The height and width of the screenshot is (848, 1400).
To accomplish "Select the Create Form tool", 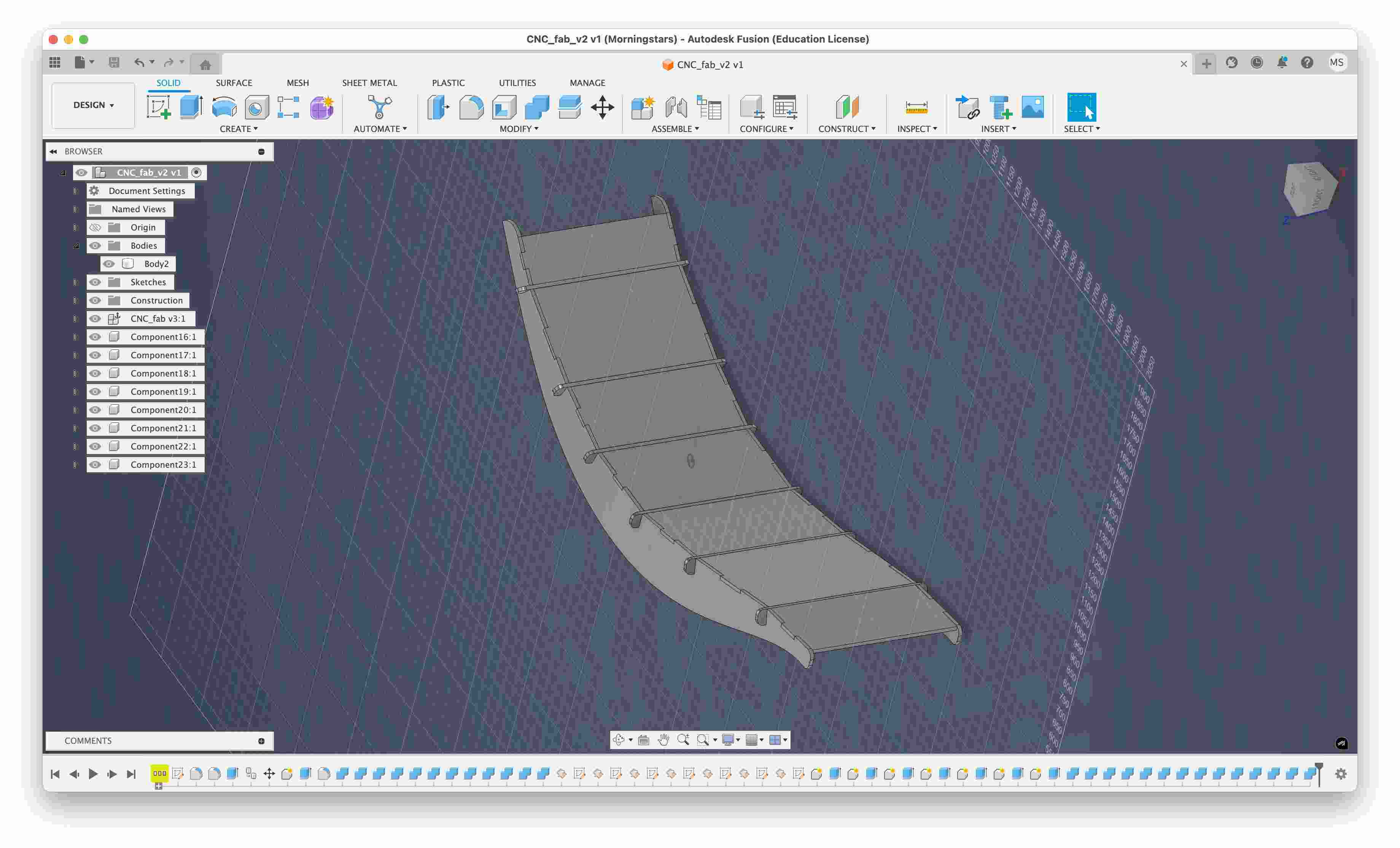I will click(321, 107).
